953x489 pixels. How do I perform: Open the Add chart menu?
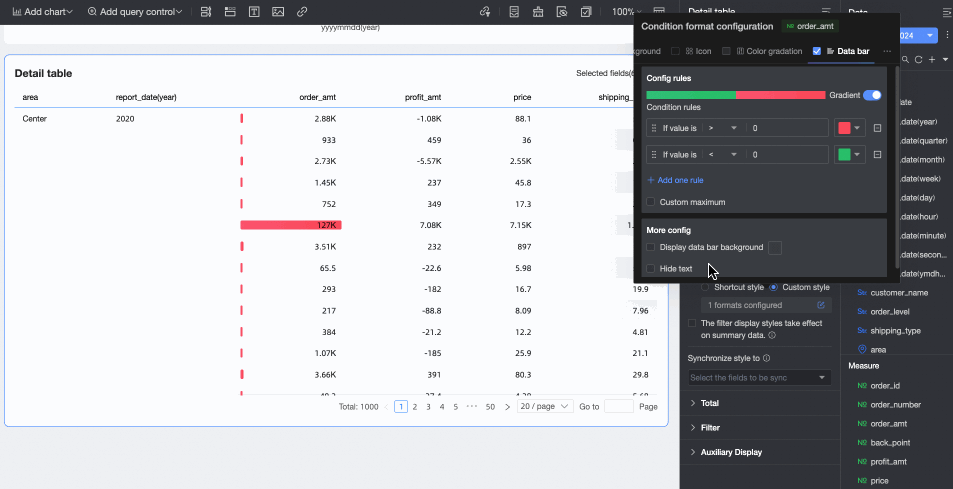(x=43, y=12)
